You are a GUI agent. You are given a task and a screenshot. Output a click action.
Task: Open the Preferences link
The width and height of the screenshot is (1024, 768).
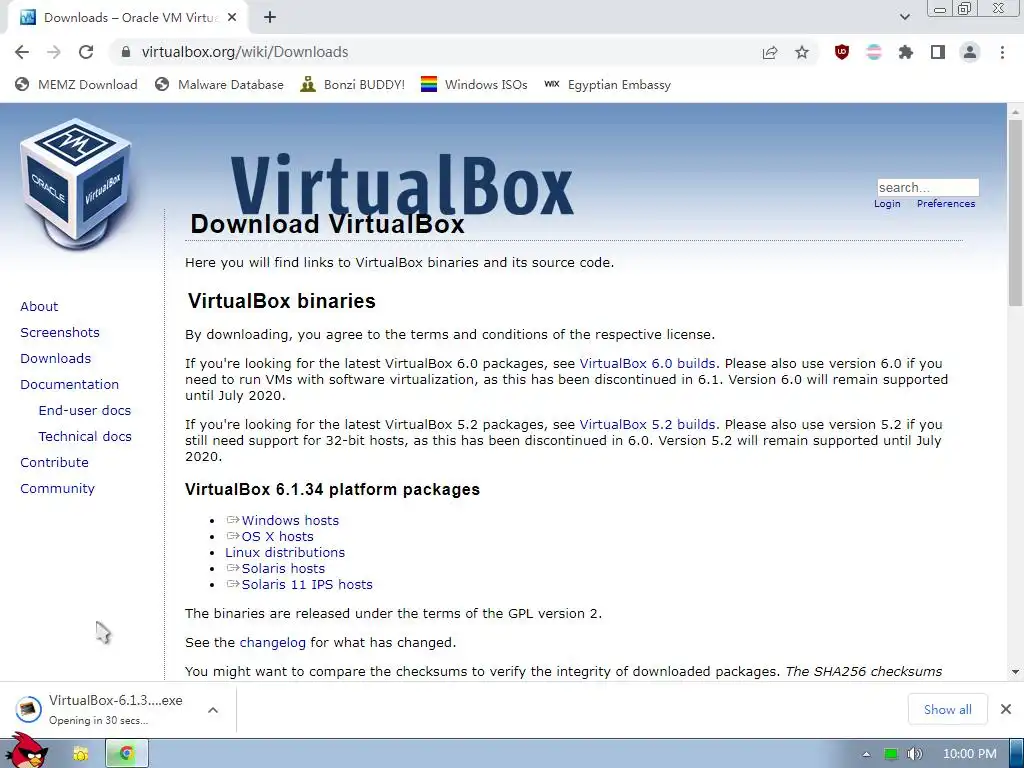pyautogui.click(x=946, y=204)
